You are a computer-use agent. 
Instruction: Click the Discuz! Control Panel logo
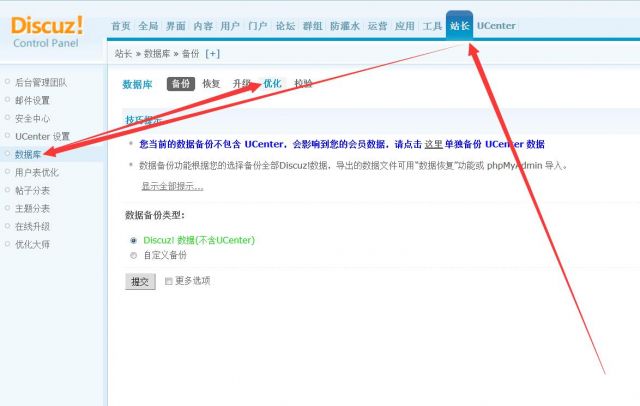48,30
